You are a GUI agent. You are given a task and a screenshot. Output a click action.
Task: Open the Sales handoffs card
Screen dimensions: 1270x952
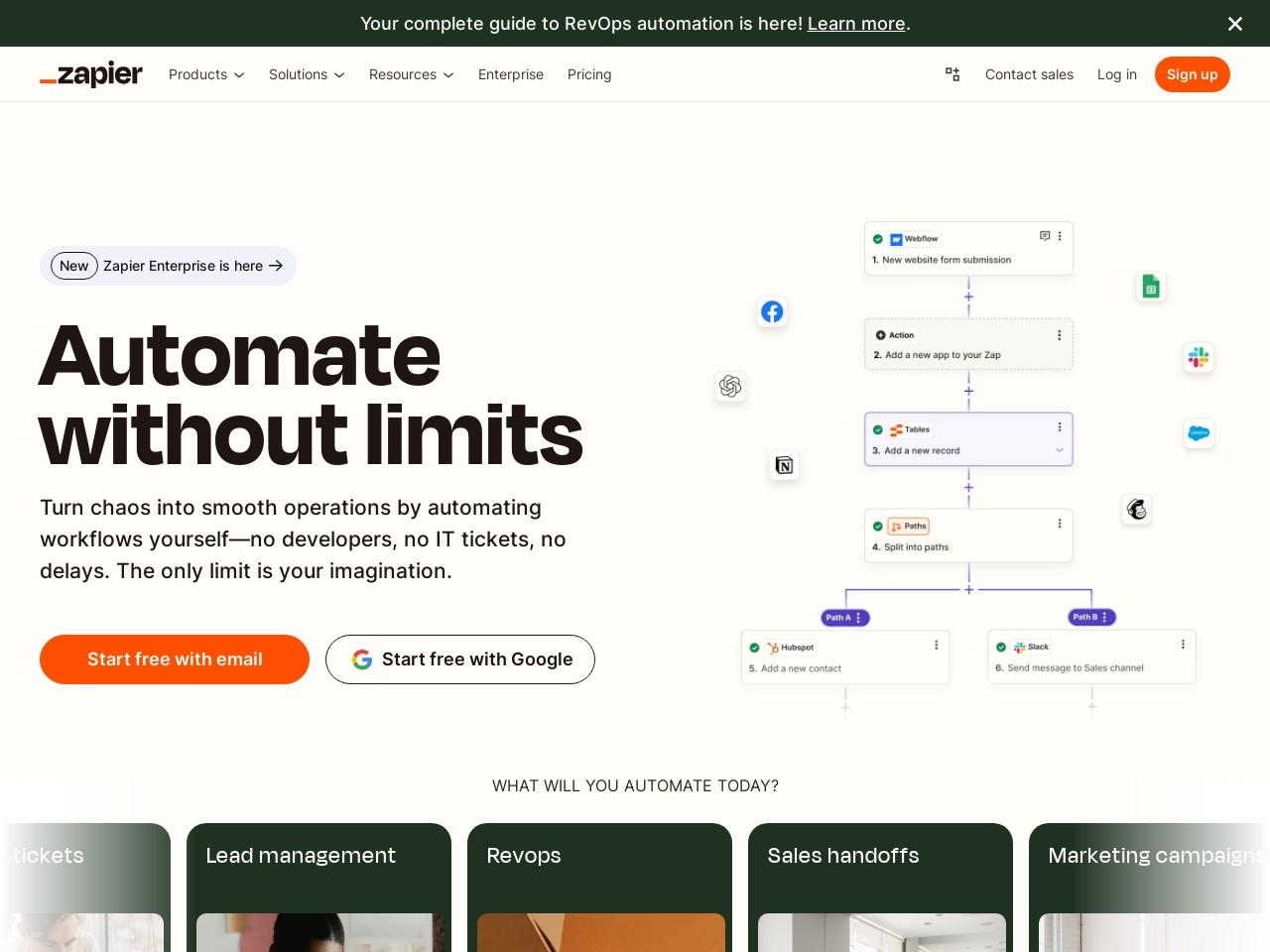[880, 888]
